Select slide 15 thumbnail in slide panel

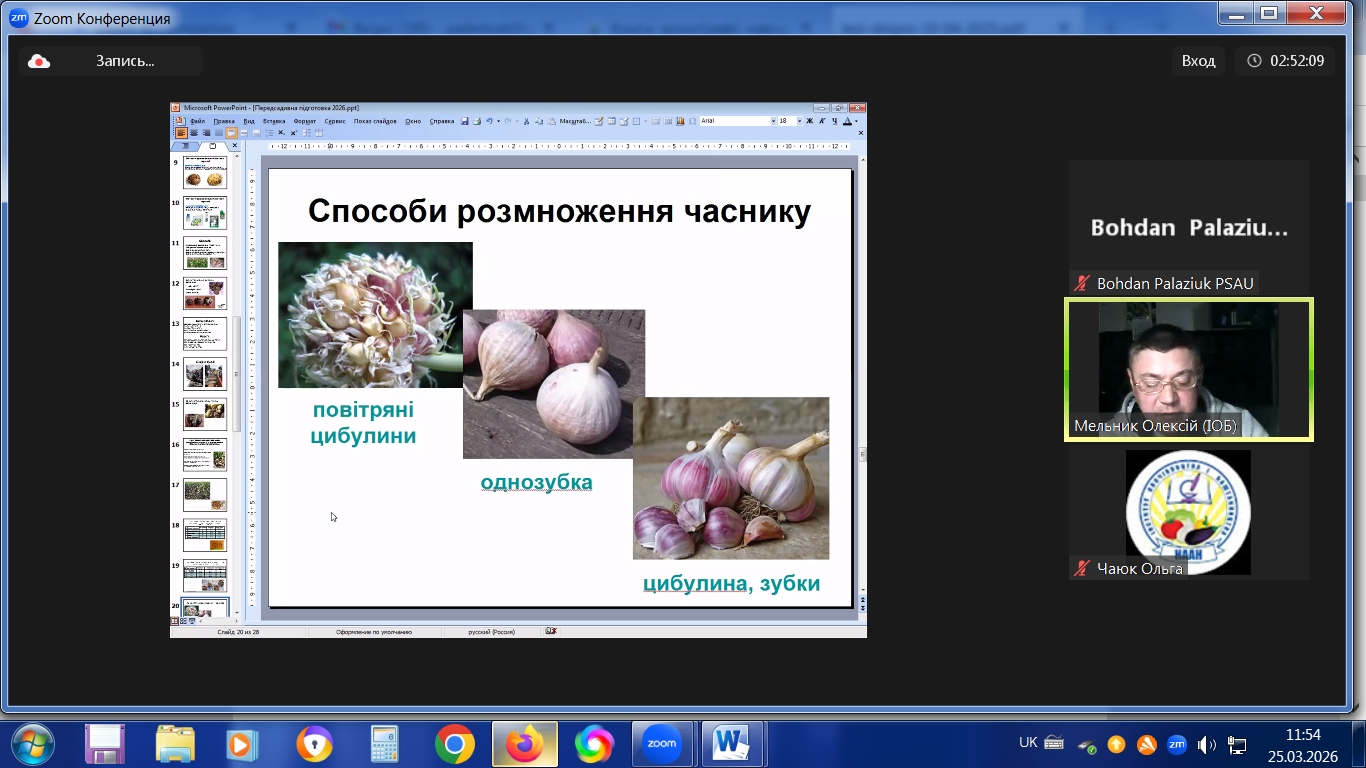click(205, 413)
